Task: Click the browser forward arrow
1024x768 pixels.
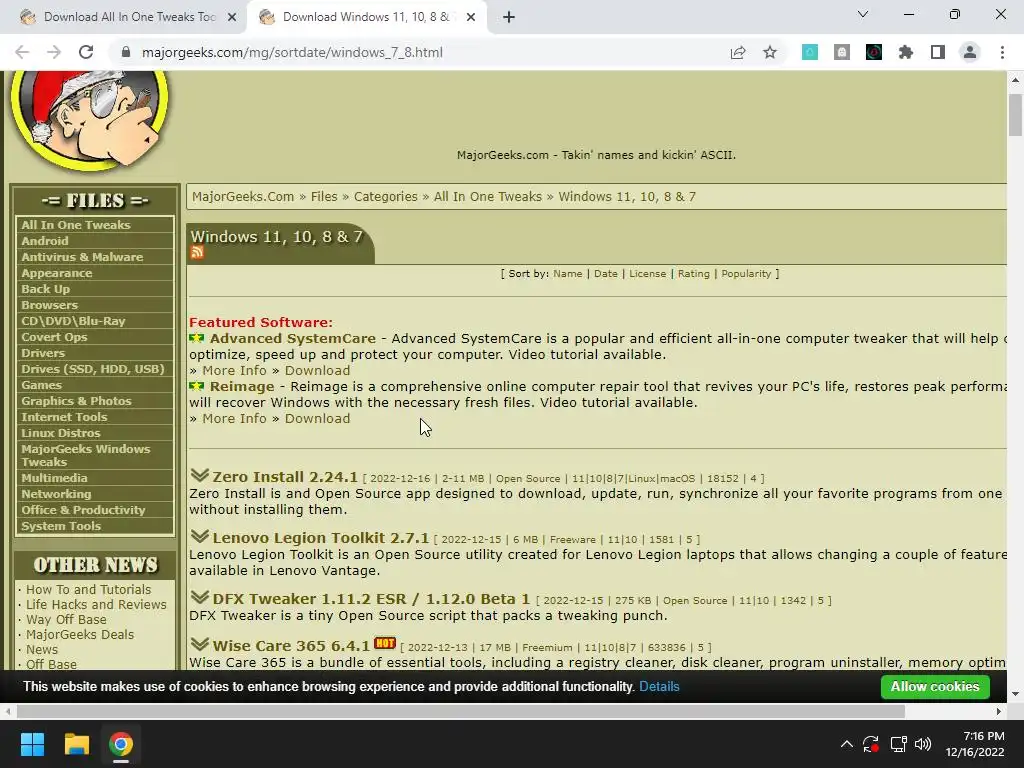Action: (54, 52)
